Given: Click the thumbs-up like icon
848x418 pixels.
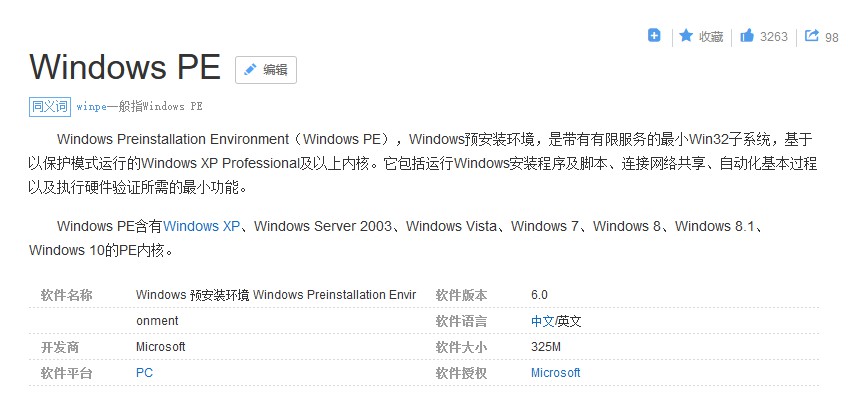Looking at the screenshot, I should coord(747,36).
